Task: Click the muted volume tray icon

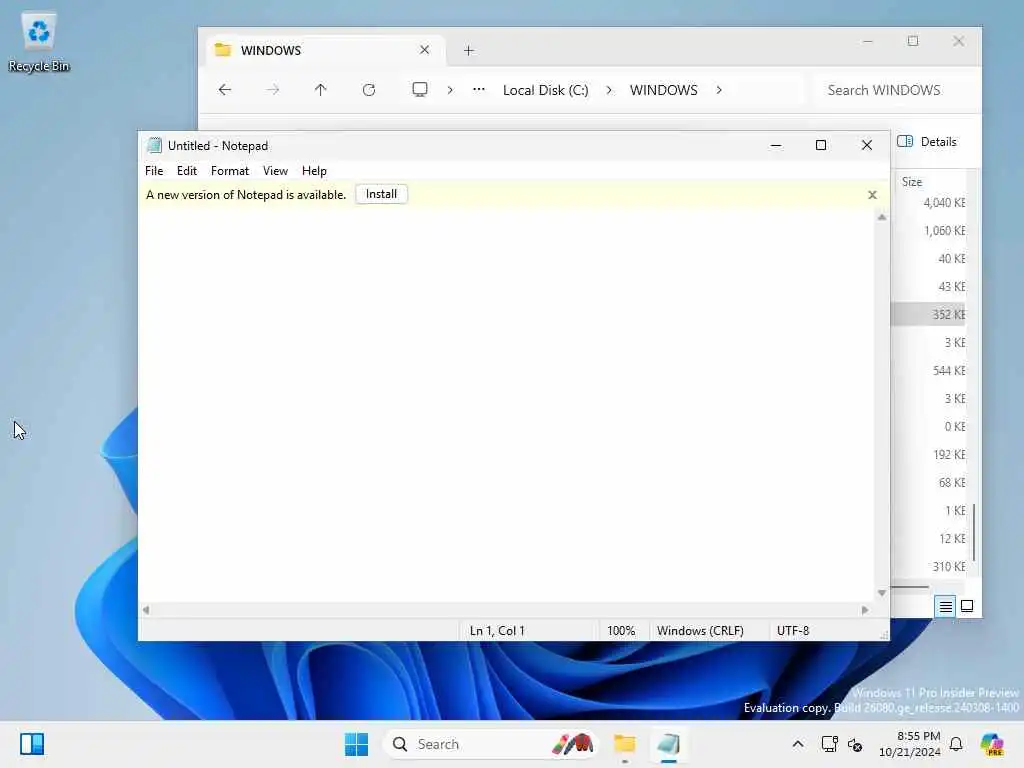Action: [855, 744]
